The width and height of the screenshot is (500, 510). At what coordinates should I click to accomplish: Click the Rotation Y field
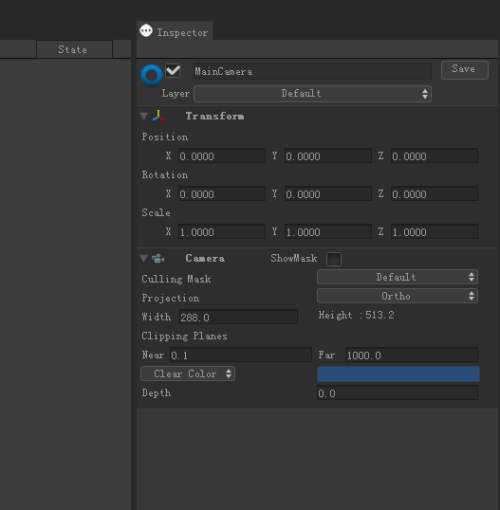(328, 194)
